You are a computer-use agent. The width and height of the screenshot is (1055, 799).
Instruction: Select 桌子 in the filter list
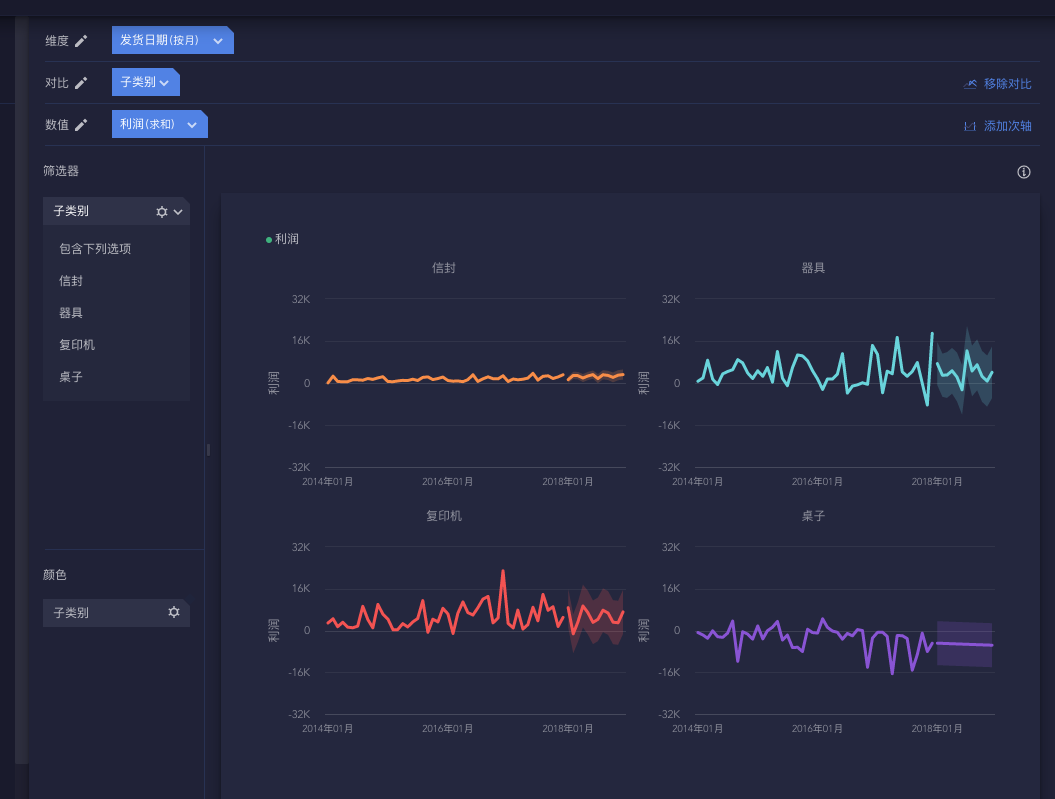(x=71, y=377)
